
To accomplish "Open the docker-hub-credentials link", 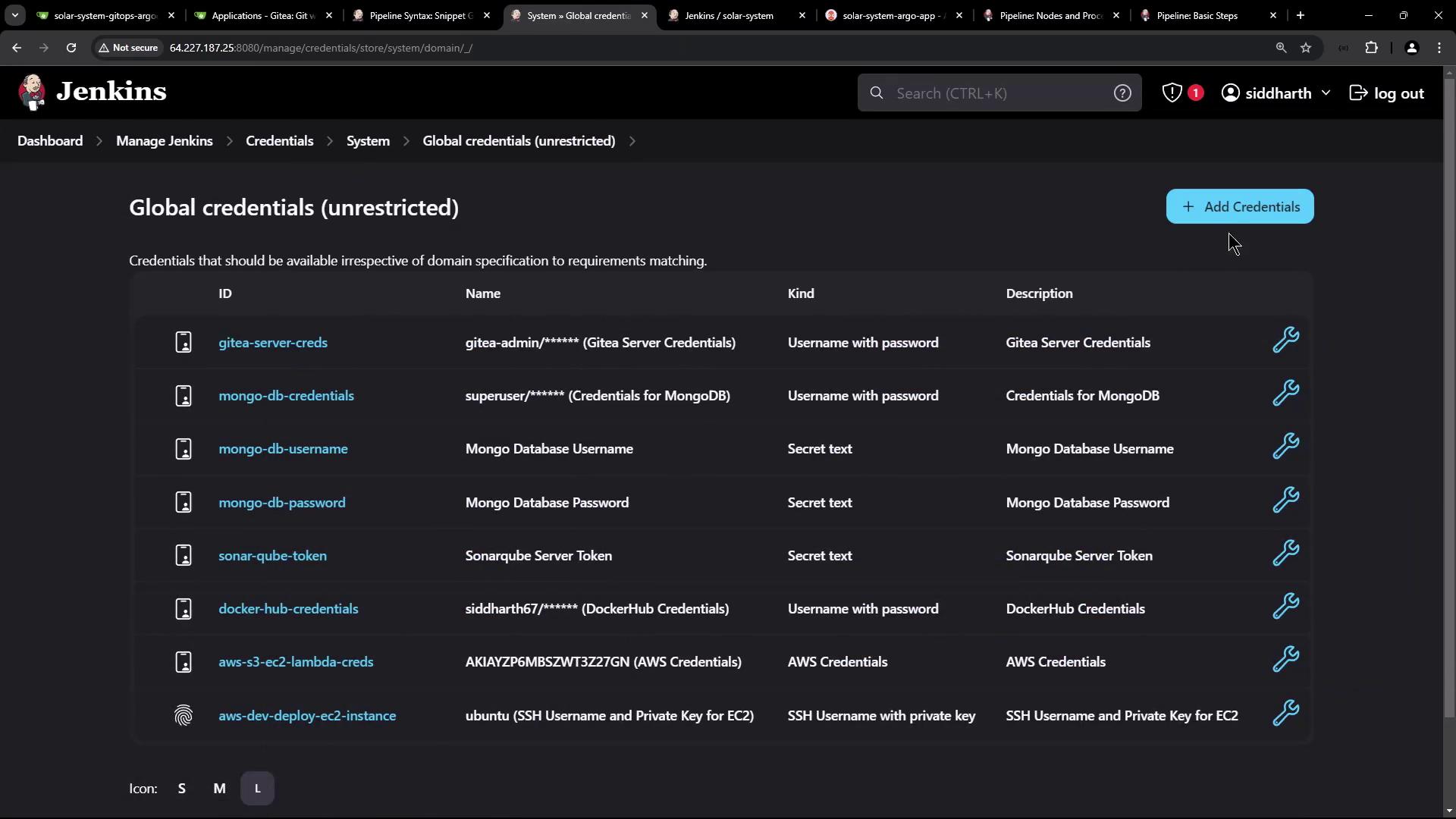I will tap(288, 608).
